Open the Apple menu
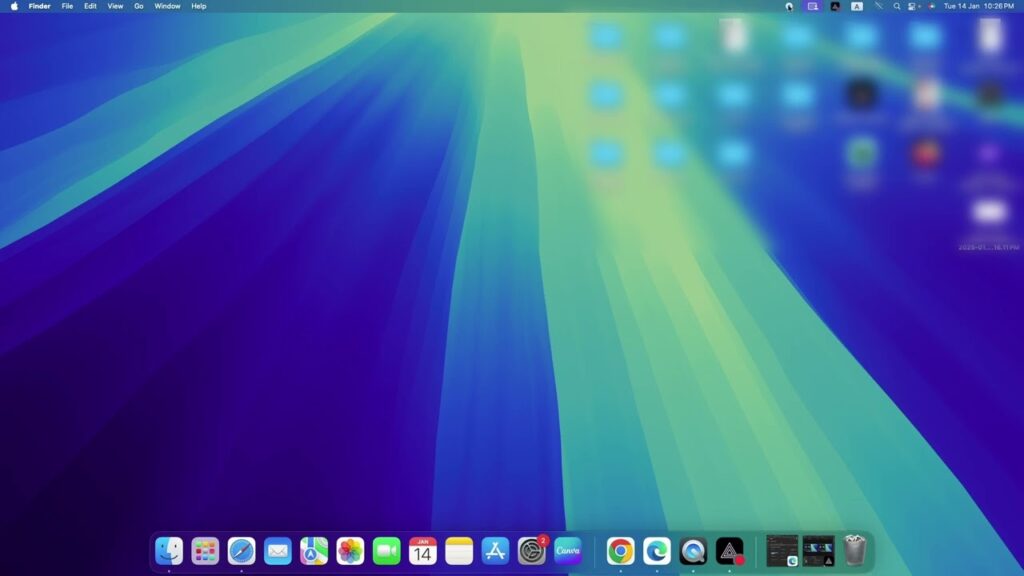This screenshot has width=1024, height=576. 14,6
